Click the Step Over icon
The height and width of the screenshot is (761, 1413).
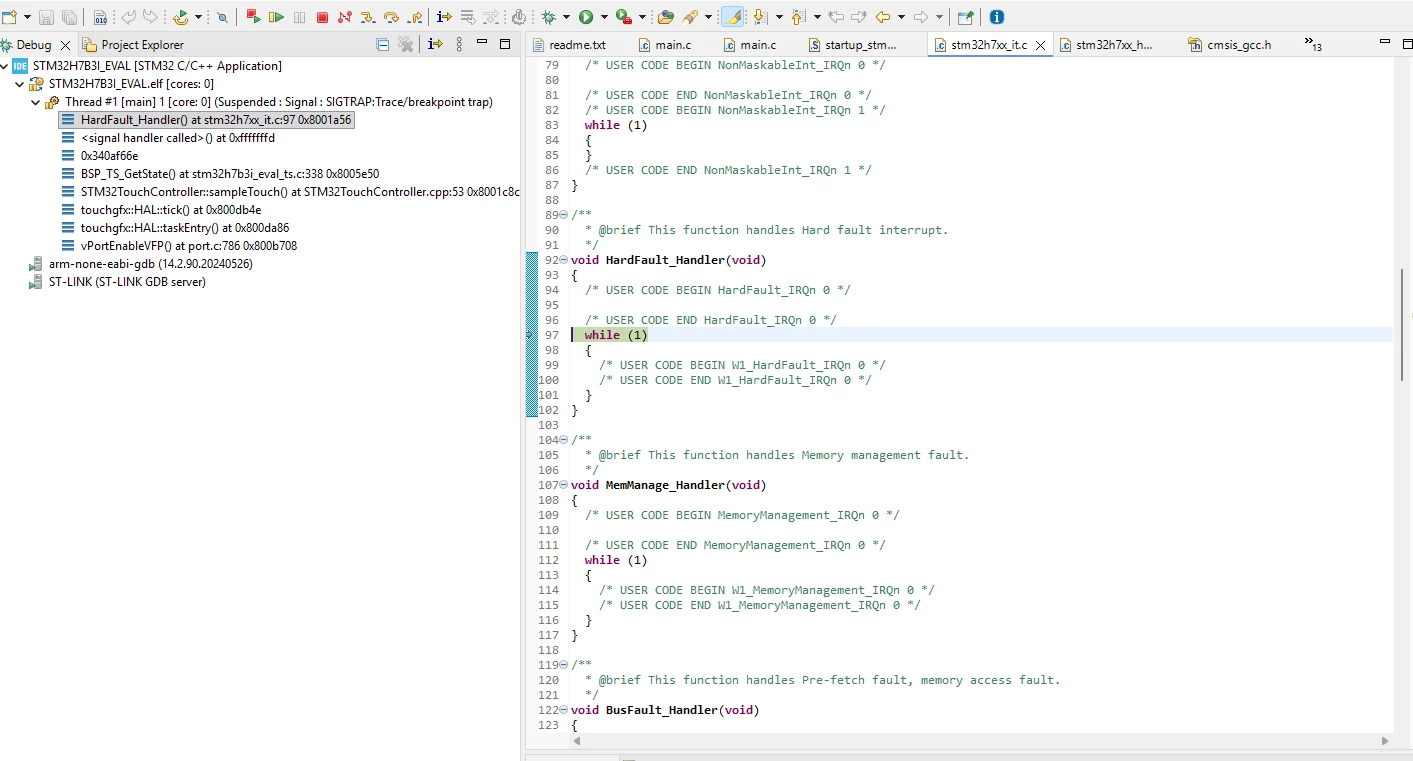click(391, 17)
